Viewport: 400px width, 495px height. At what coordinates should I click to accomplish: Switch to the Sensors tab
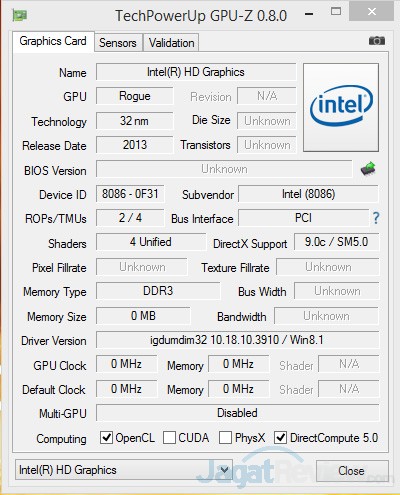pyautogui.click(x=118, y=43)
